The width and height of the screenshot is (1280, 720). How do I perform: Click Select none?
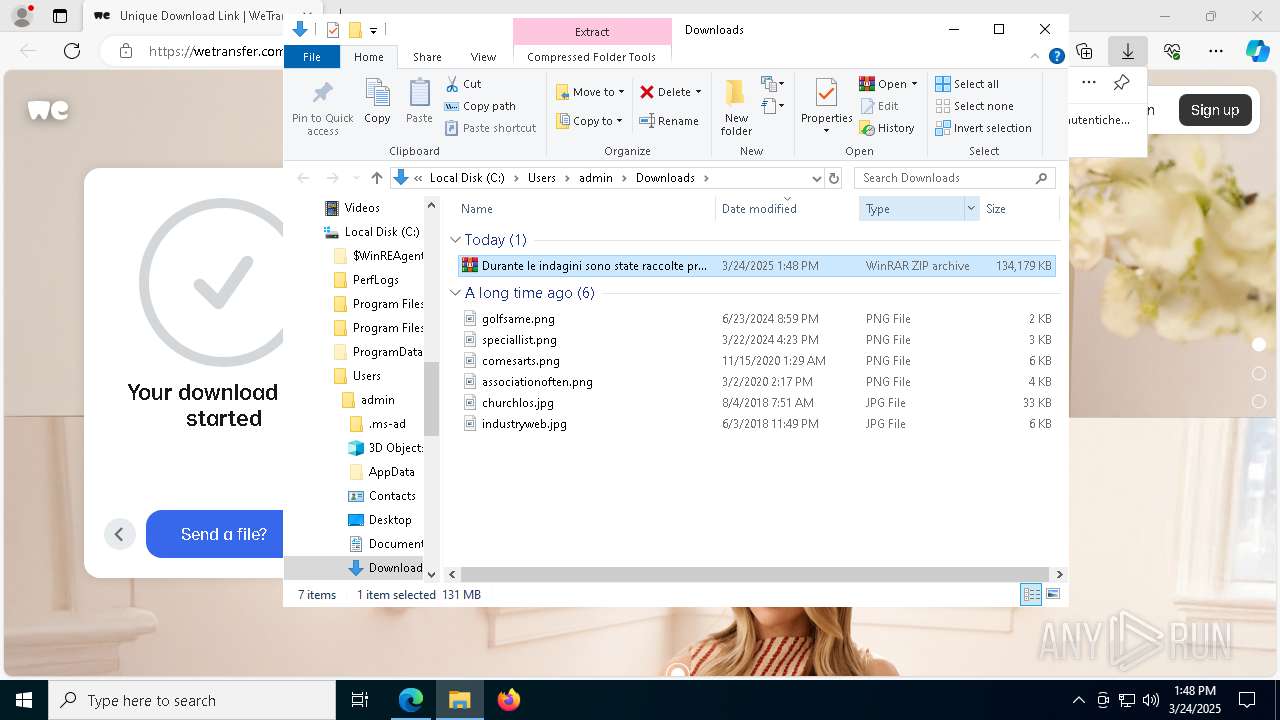(974, 106)
